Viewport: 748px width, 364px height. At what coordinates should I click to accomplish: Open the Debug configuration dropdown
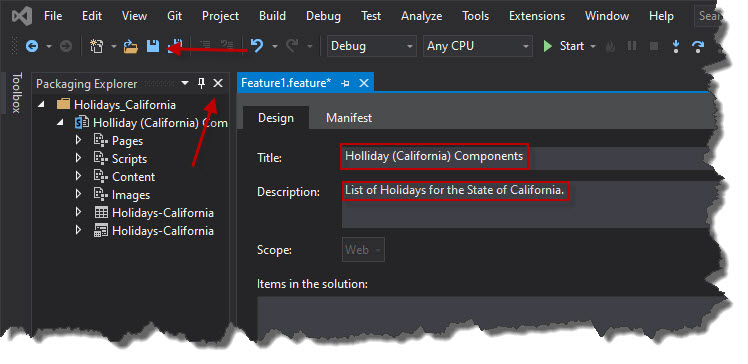tap(372, 46)
